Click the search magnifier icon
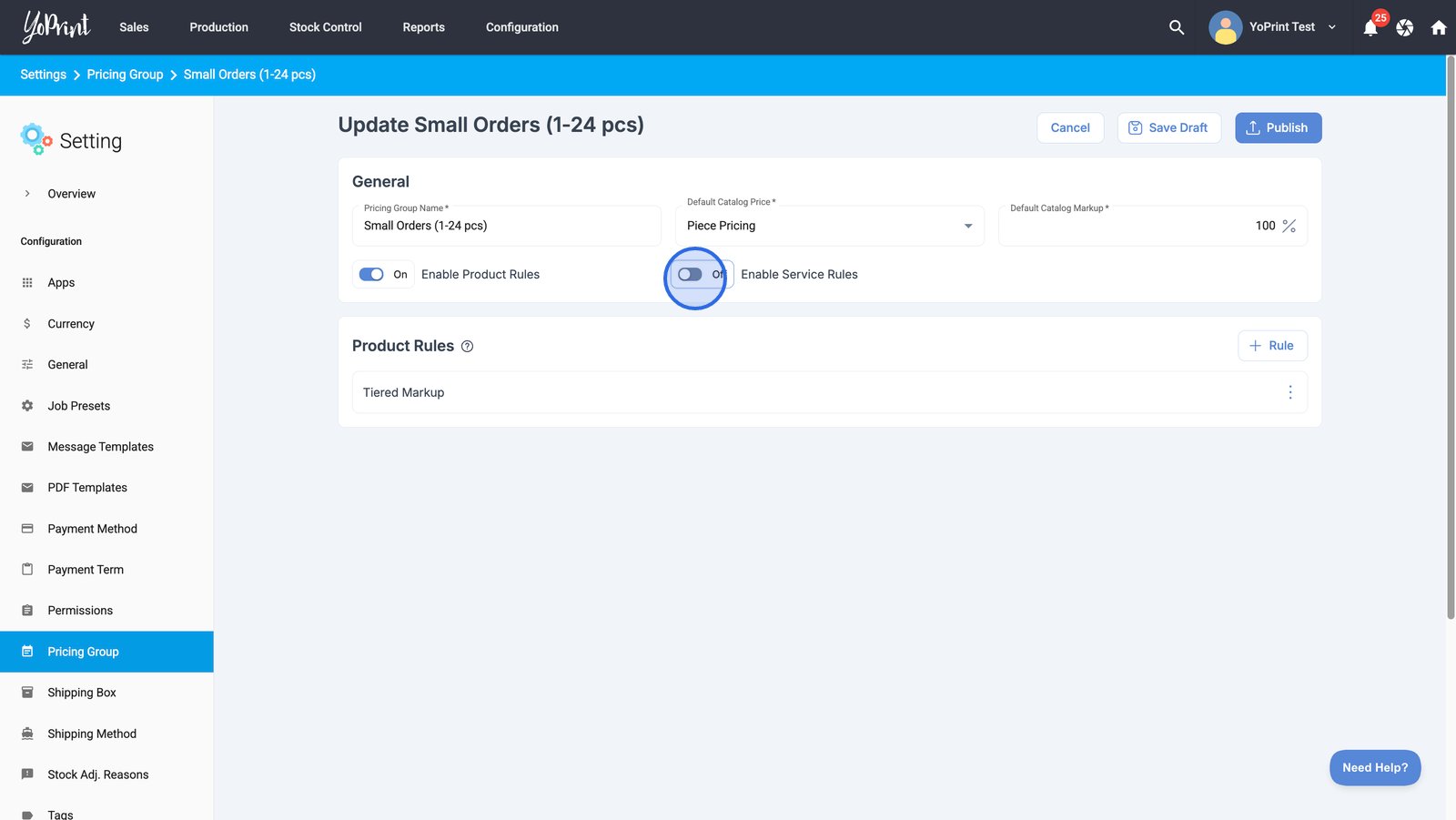Screen dimensions: 1456x820 coord(1176,27)
